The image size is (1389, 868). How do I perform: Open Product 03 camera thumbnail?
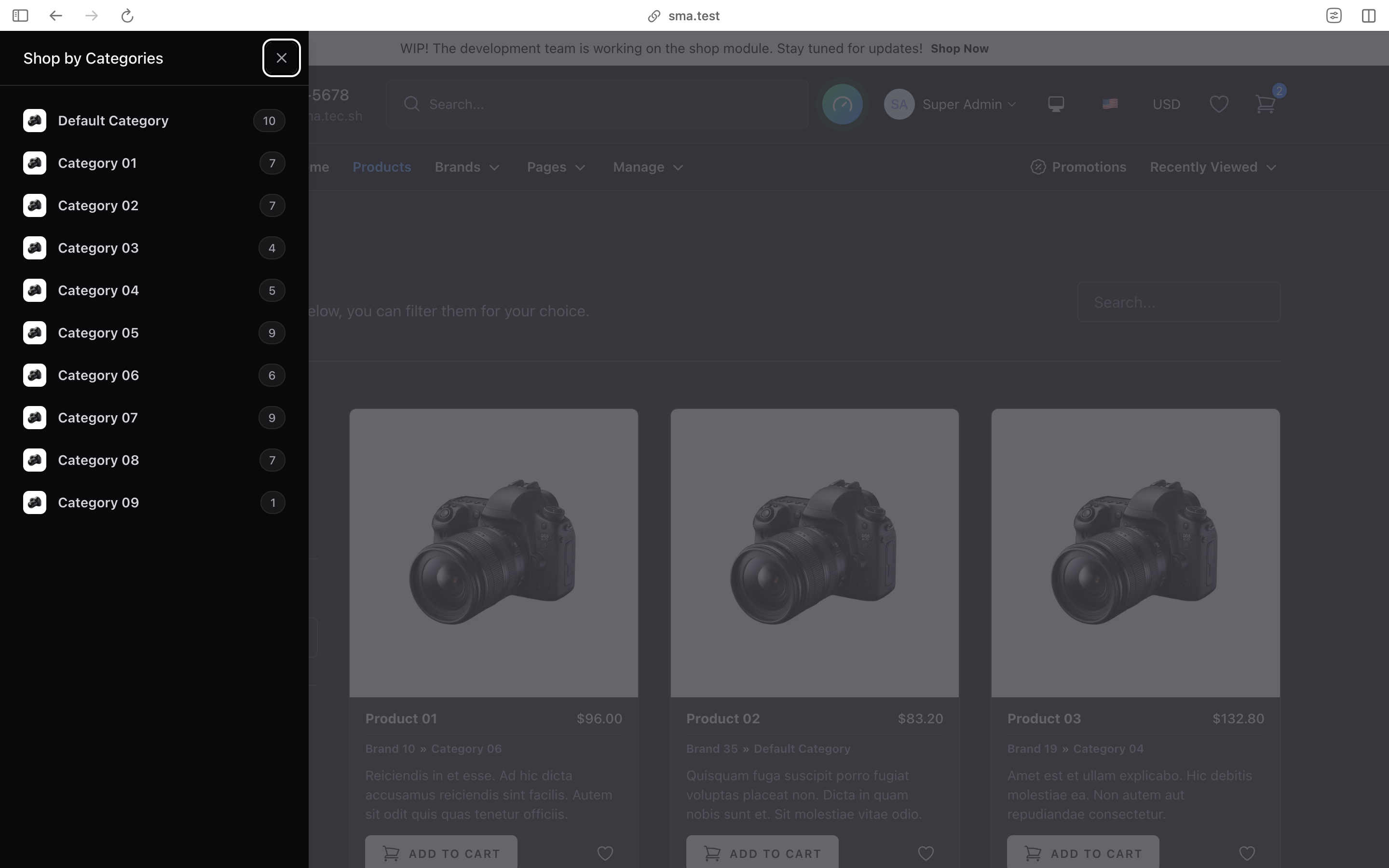click(x=1135, y=553)
